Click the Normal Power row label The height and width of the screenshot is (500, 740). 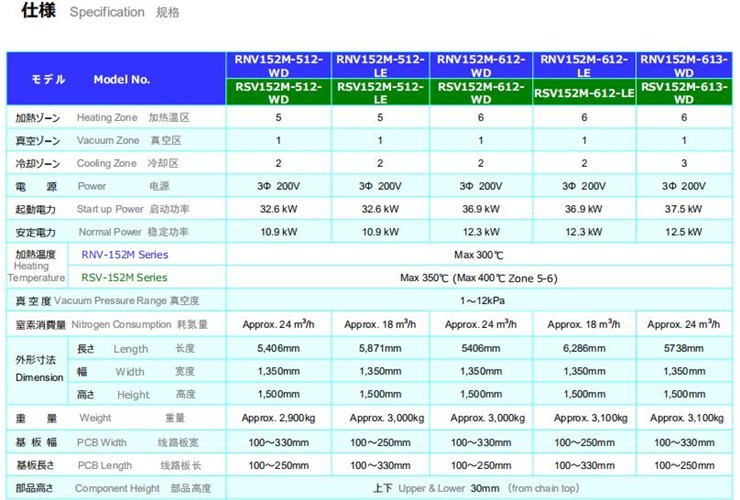pos(102,232)
